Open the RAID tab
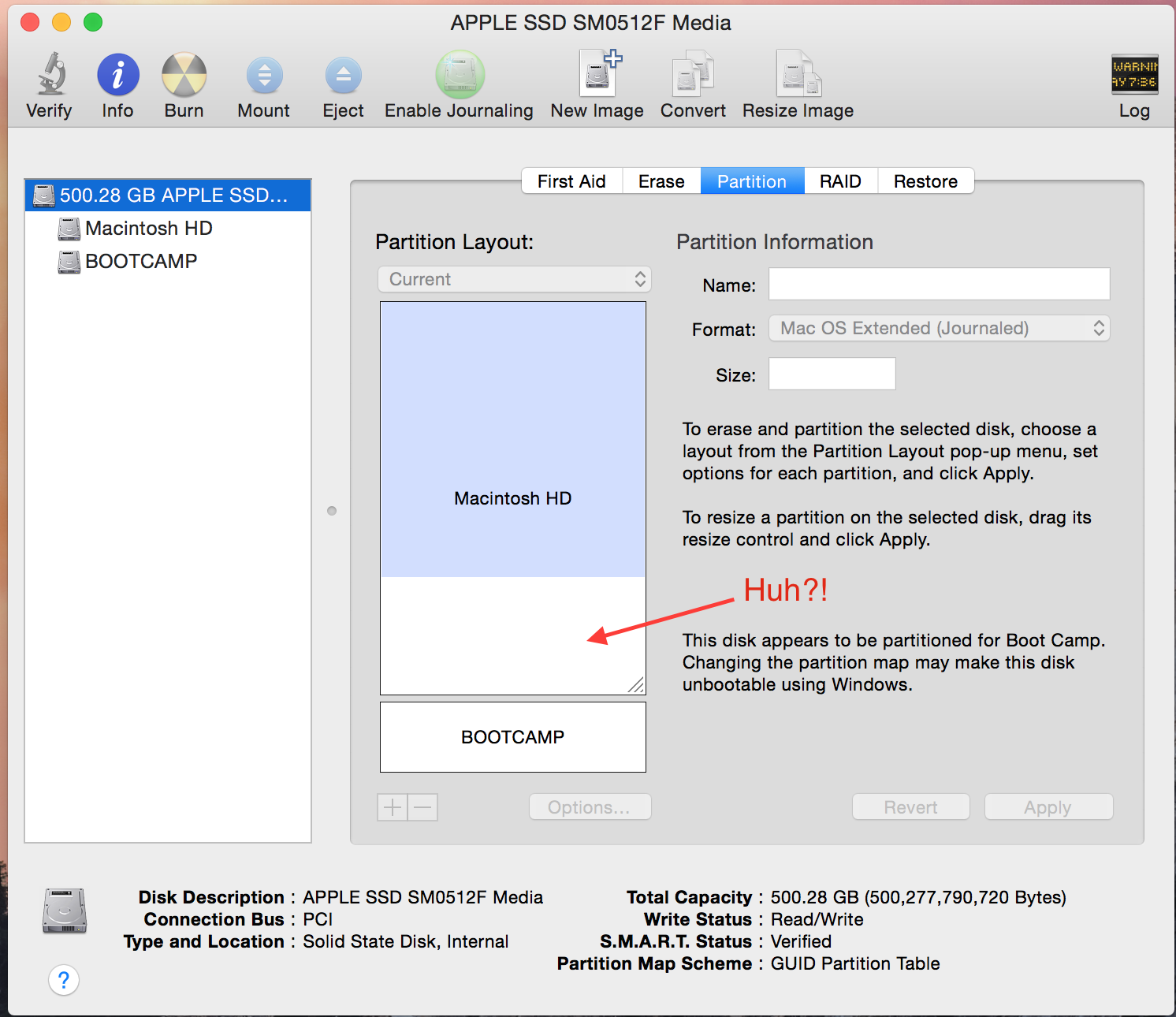 click(840, 181)
